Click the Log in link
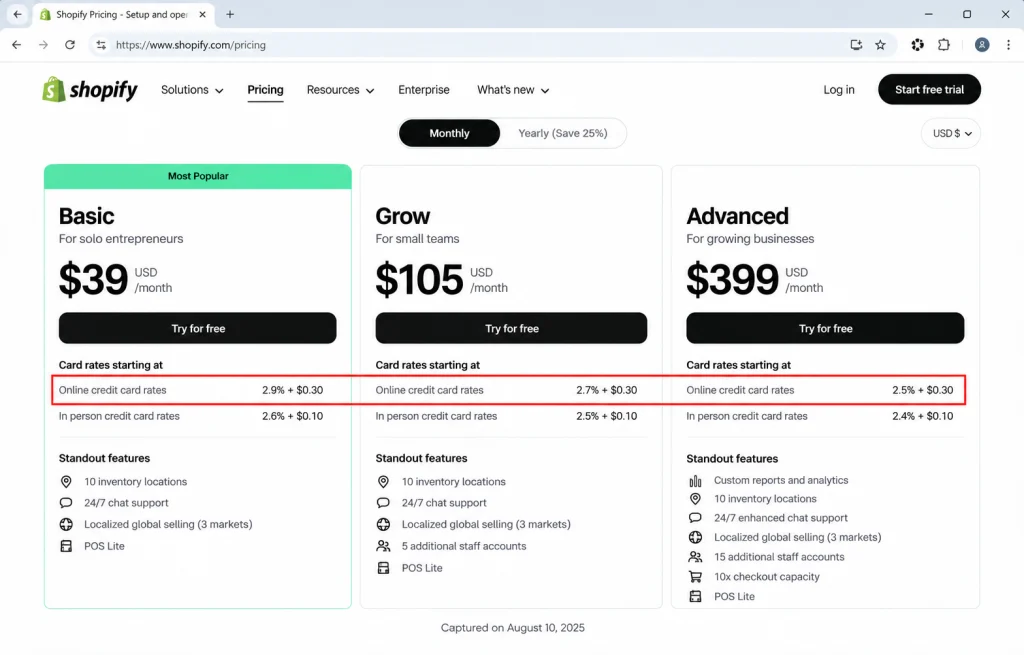Viewport: 1024px width, 655px height. (839, 90)
